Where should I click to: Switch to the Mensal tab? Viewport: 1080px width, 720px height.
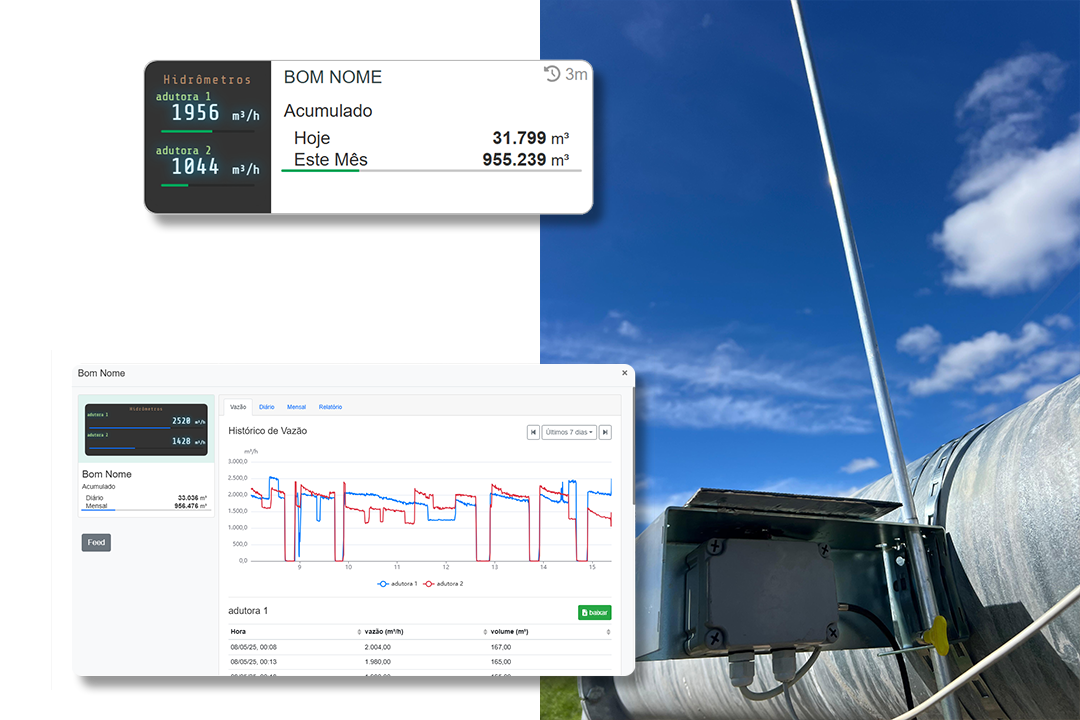pyautogui.click(x=296, y=407)
